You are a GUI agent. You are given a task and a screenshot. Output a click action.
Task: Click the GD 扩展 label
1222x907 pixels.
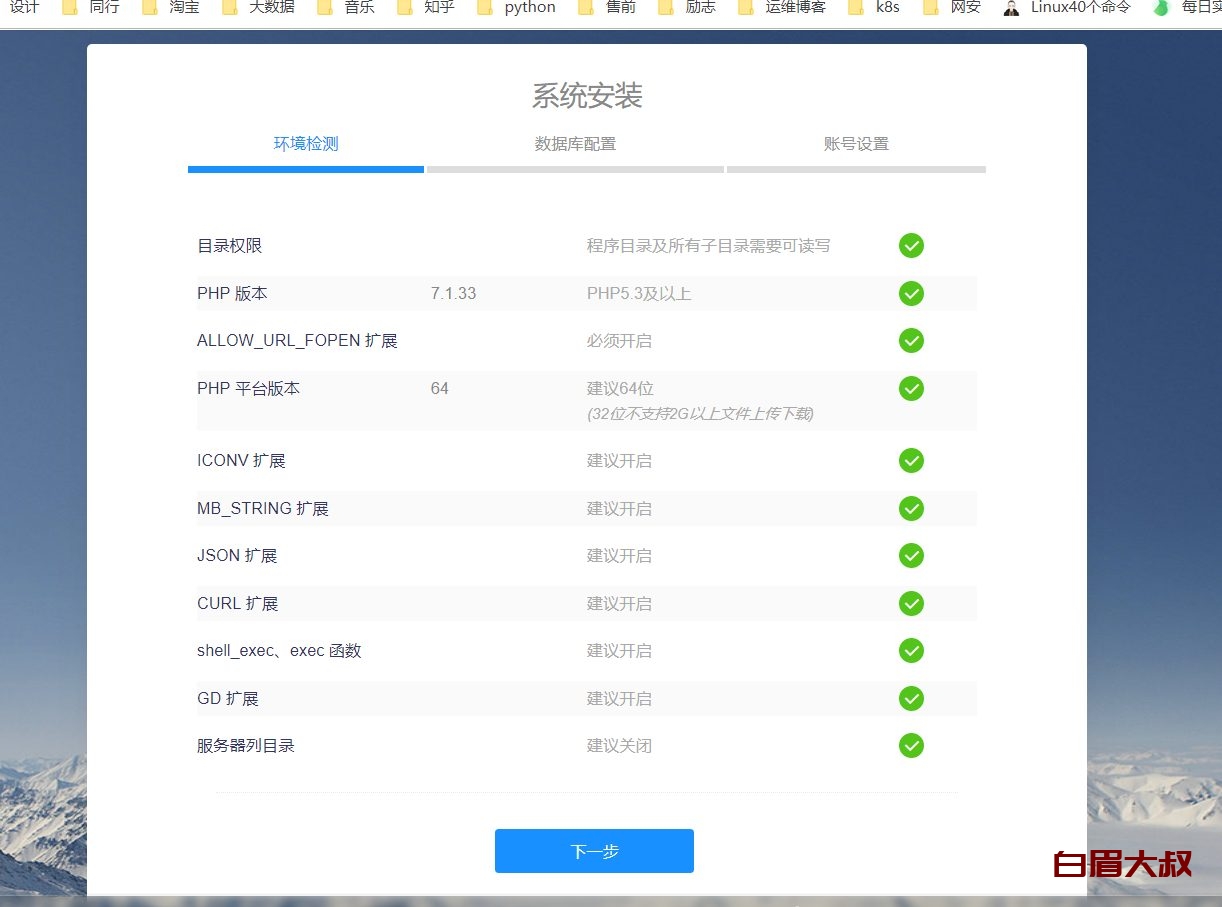pyautogui.click(x=228, y=699)
